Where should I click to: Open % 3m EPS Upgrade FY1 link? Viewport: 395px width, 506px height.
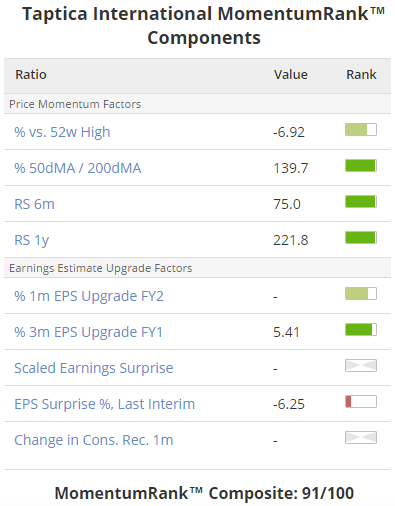[88, 332]
